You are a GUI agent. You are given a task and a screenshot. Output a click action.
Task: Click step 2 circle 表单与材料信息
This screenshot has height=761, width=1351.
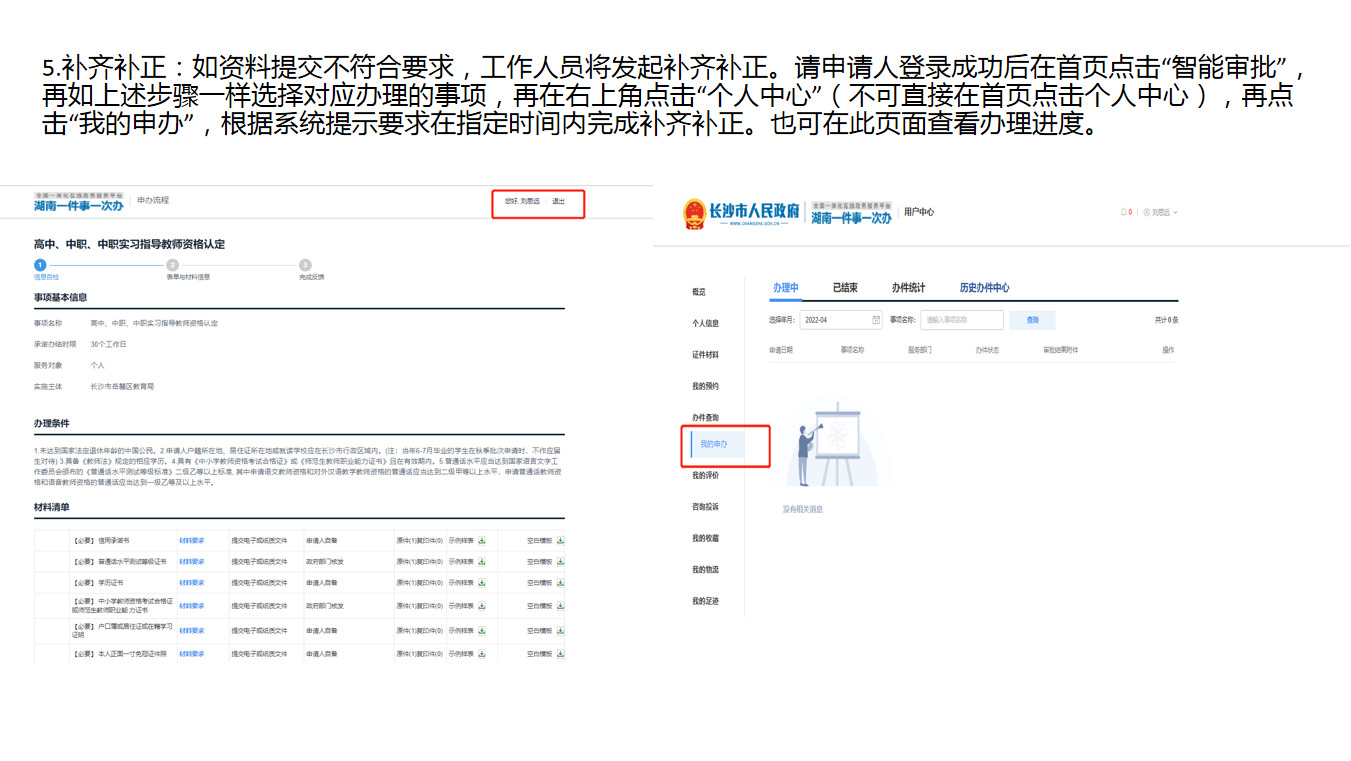(x=173, y=265)
